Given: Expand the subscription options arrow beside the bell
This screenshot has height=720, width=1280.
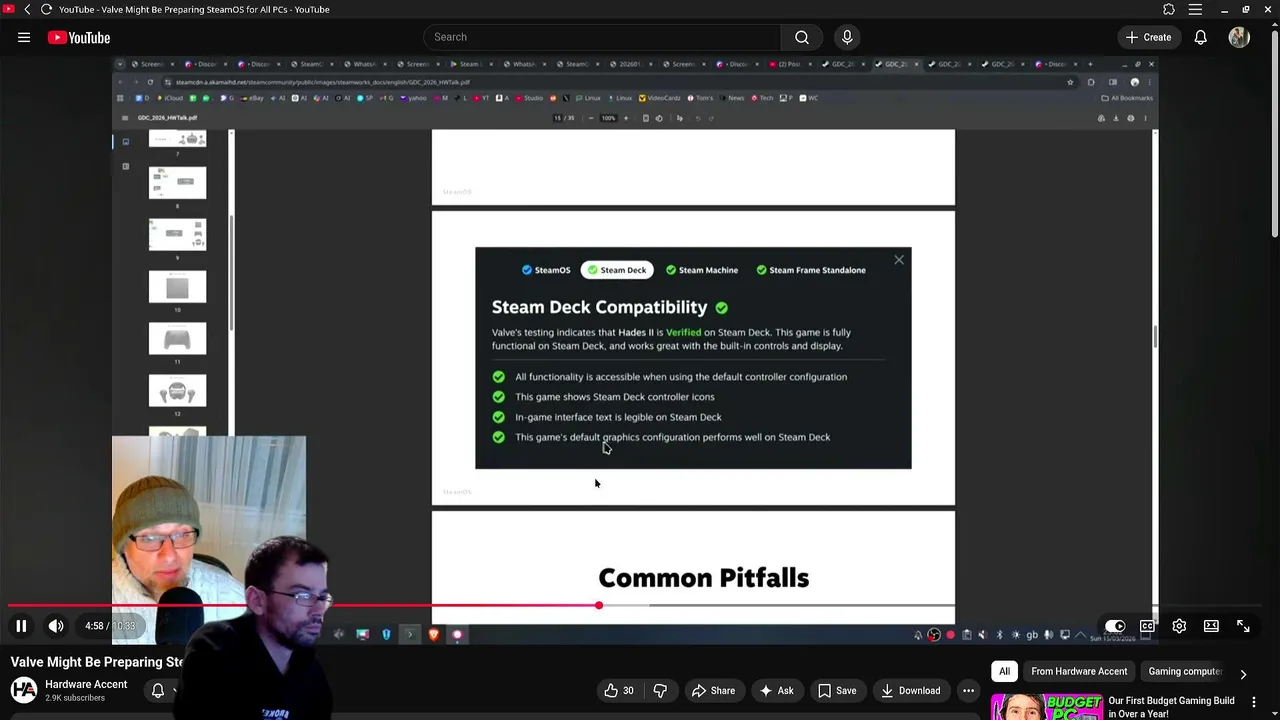Looking at the screenshot, I should [175, 690].
